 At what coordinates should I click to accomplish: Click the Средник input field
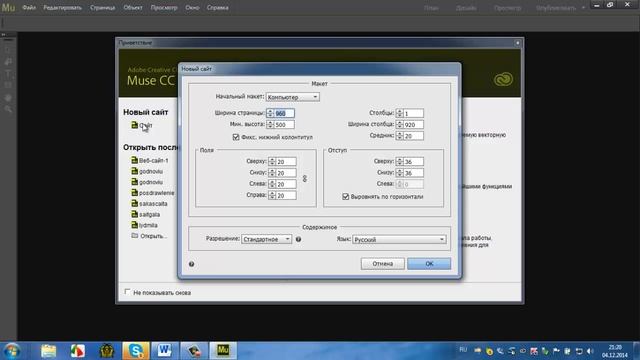tap(413, 136)
